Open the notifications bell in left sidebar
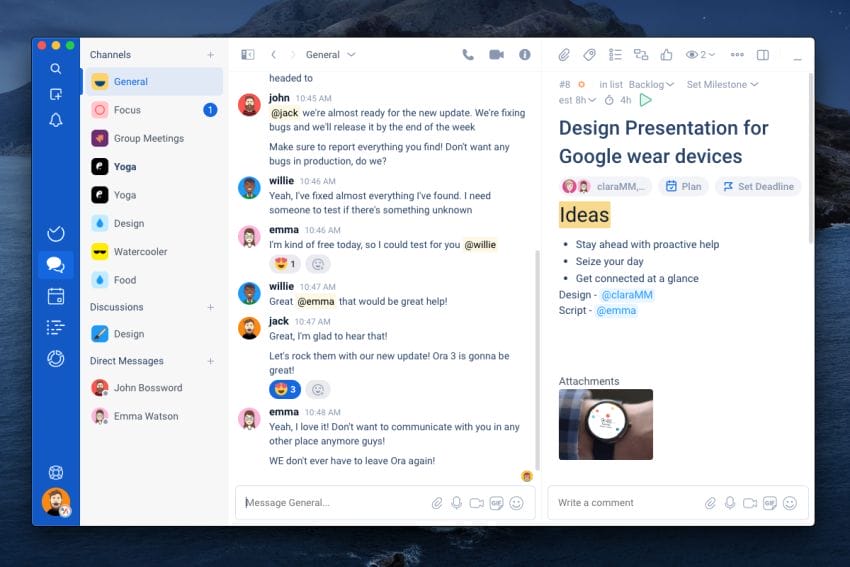Screen dimensions: 850x567 (56, 120)
